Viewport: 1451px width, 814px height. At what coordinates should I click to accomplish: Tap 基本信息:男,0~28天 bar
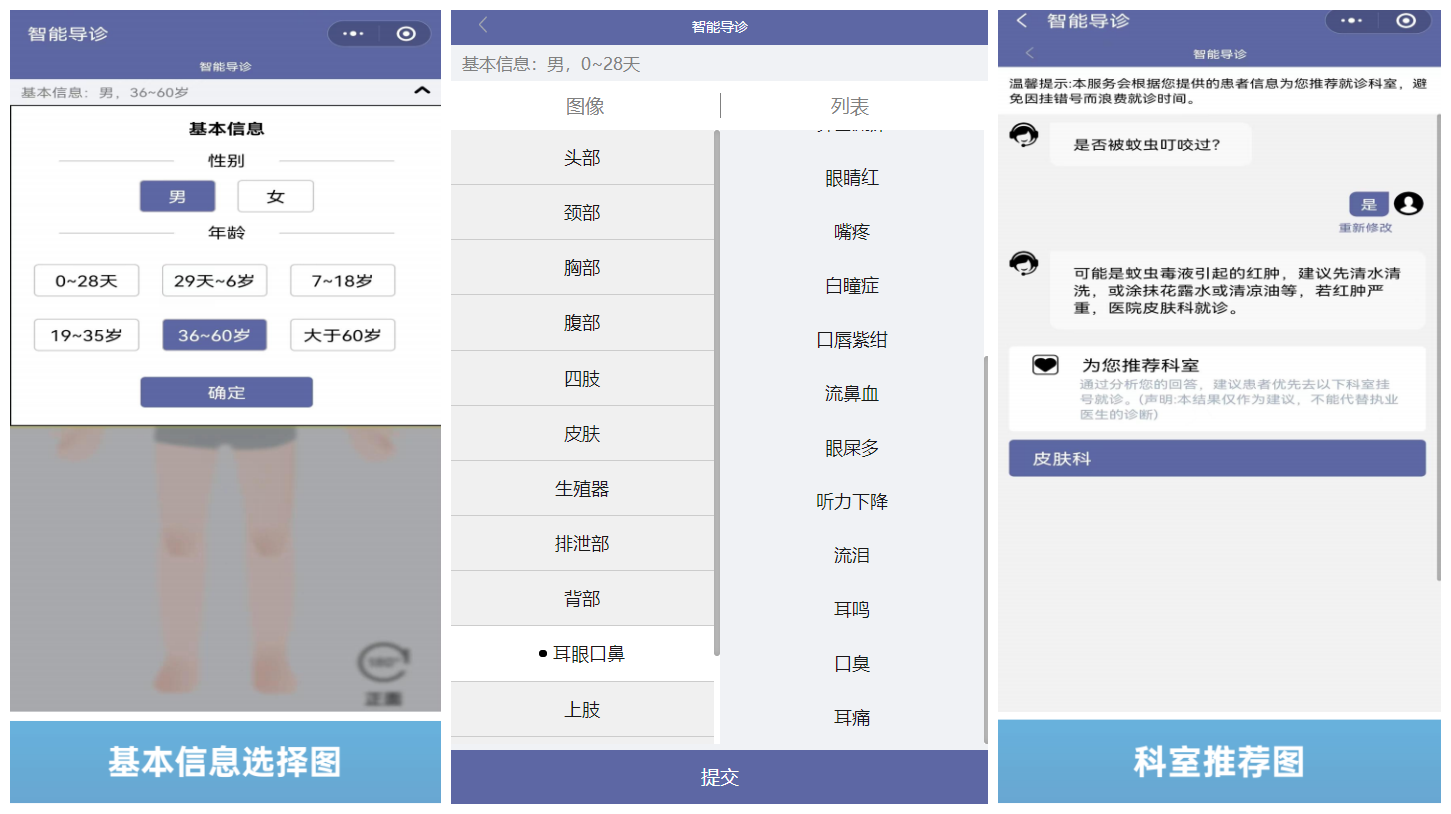[719, 64]
